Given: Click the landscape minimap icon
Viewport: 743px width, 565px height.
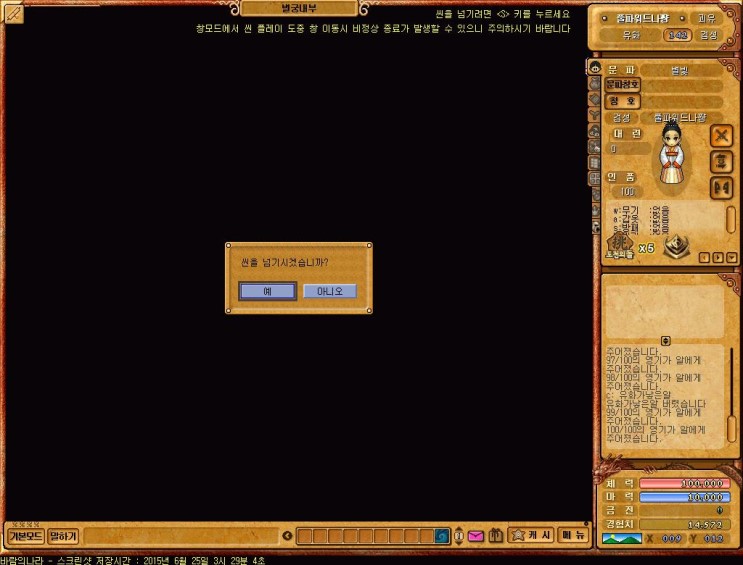Looking at the screenshot, I should [621, 540].
